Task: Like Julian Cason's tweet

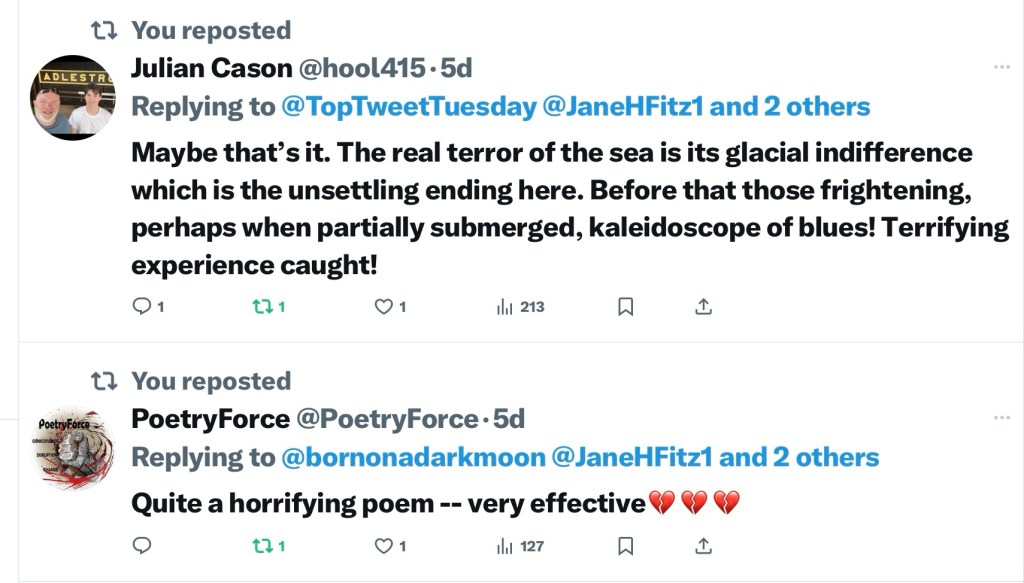Action: pos(383,307)
